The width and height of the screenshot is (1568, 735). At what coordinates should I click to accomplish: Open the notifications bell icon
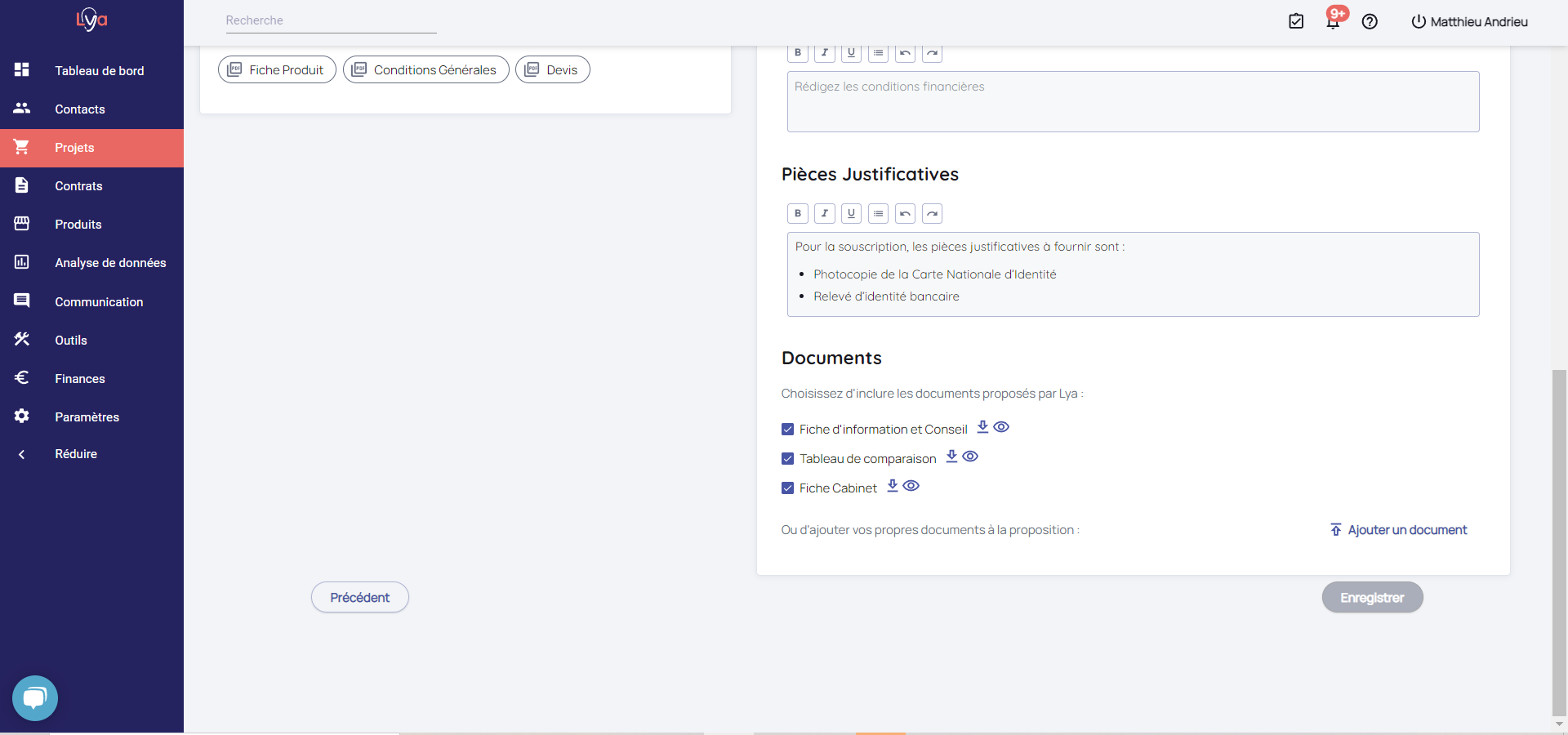click(1333, 21)
